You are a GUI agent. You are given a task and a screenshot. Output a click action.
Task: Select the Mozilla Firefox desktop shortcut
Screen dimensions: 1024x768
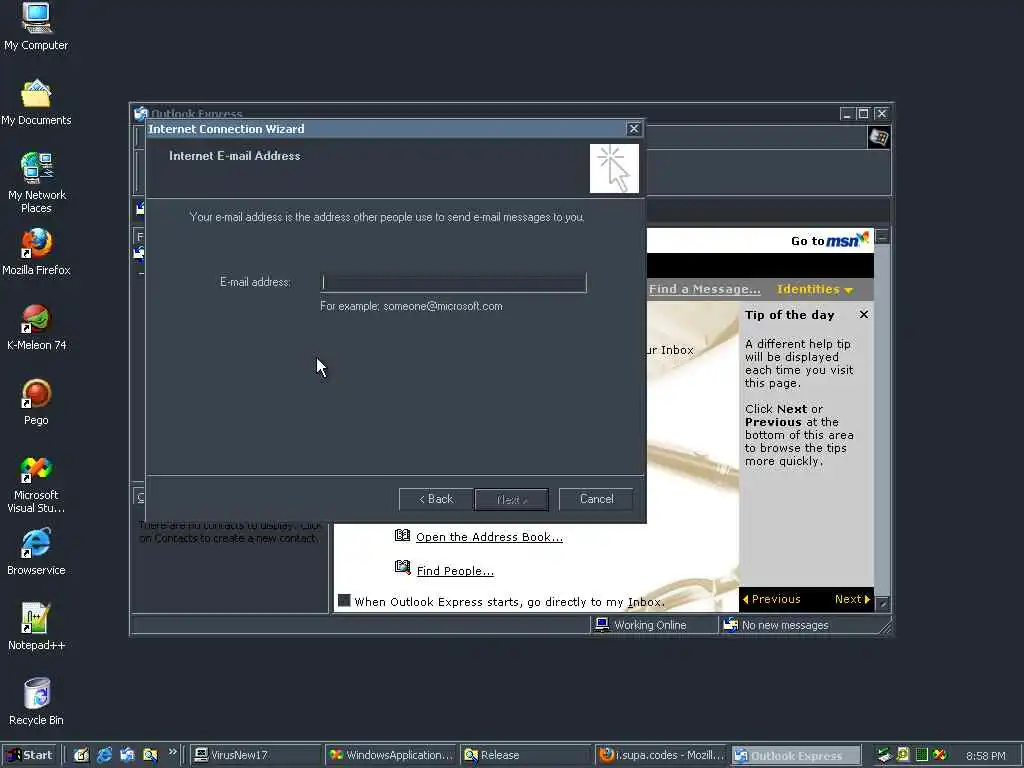36,252
